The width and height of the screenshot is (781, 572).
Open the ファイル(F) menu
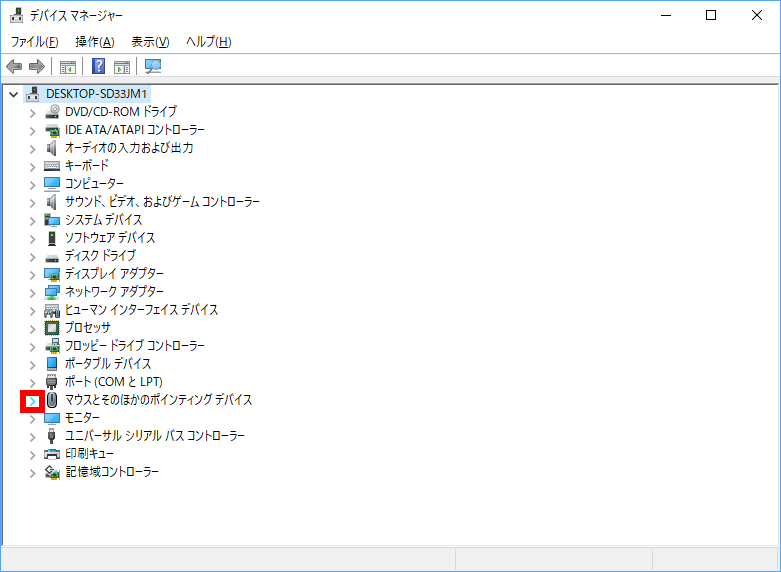(34, 42)
